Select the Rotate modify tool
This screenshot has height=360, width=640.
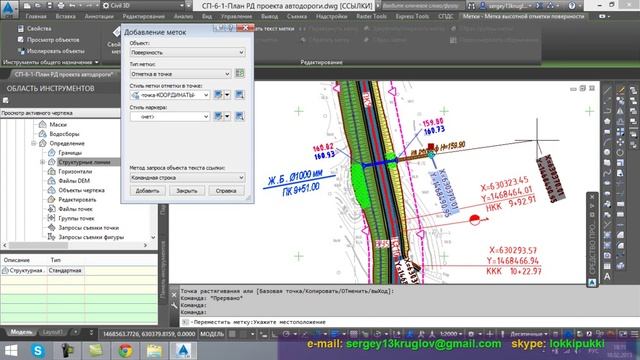[x=620, y=152]
